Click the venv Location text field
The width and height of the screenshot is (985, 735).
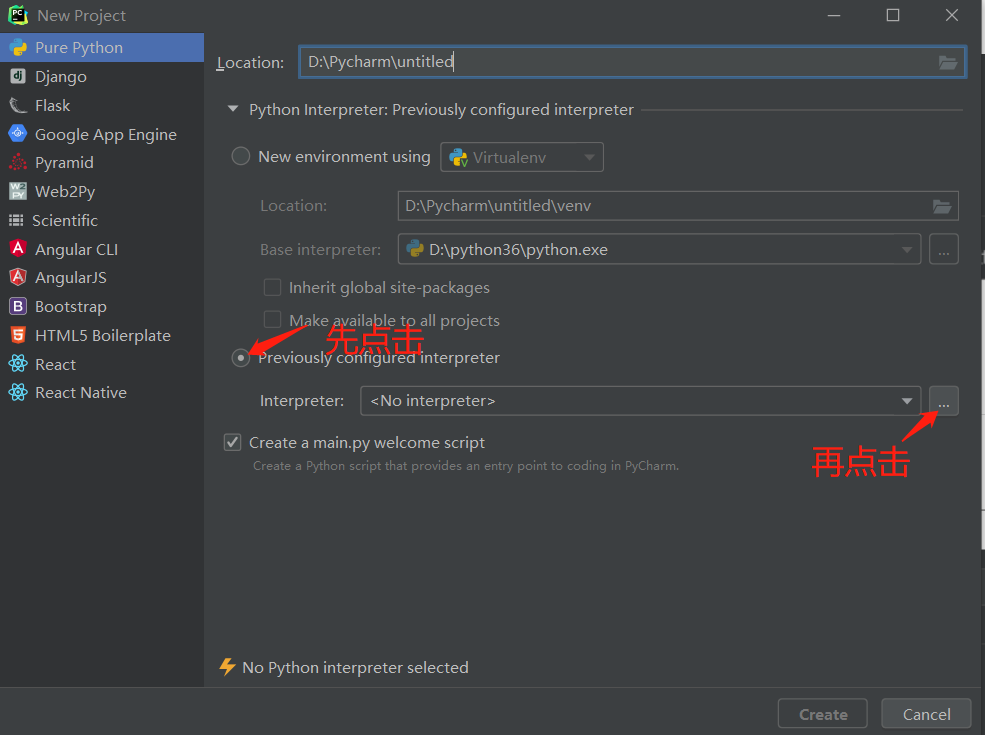(x=678, y=206)
